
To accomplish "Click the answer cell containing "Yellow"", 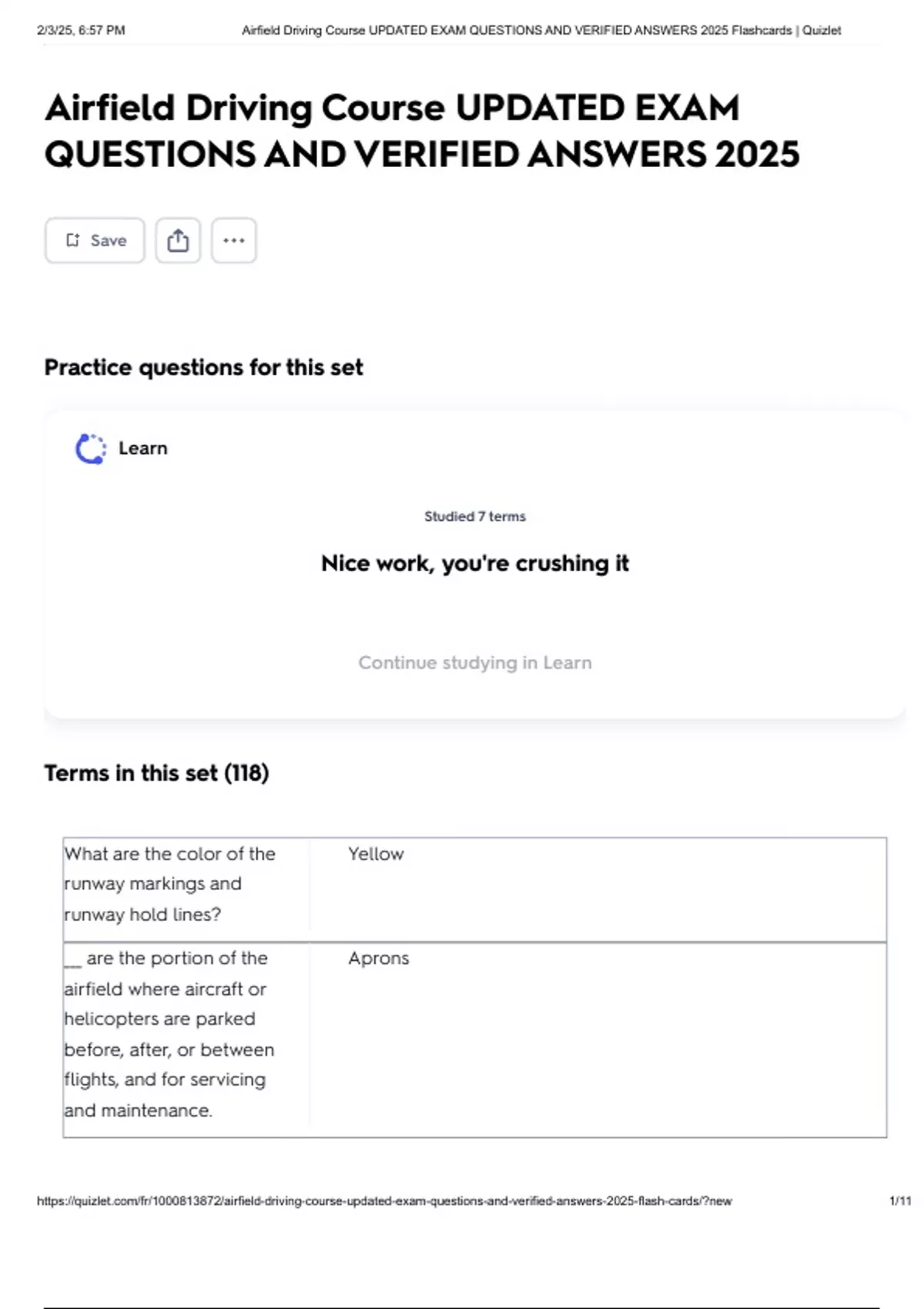I will tap(376, 853).
